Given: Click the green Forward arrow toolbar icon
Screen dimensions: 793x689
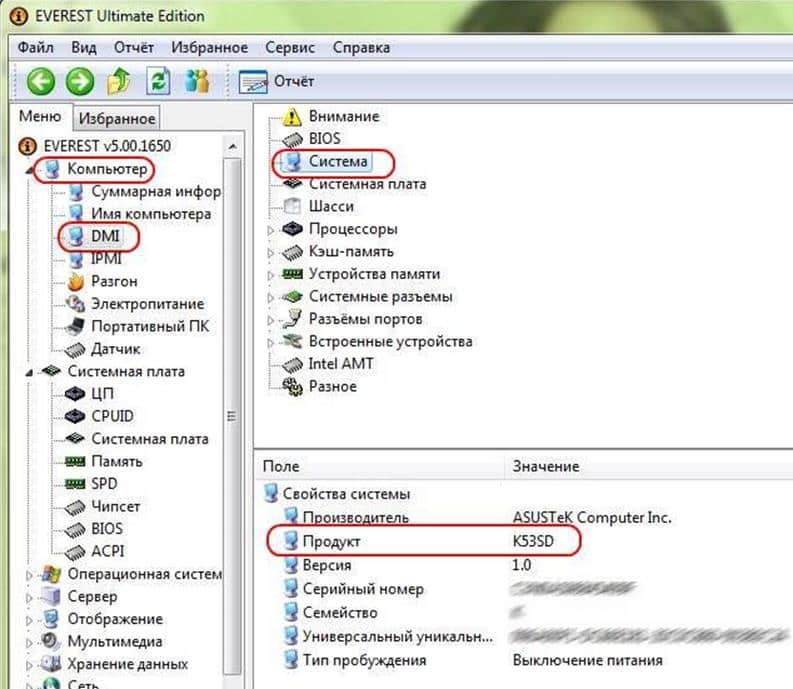Looking at the screenshot, I should coord(79,81).
